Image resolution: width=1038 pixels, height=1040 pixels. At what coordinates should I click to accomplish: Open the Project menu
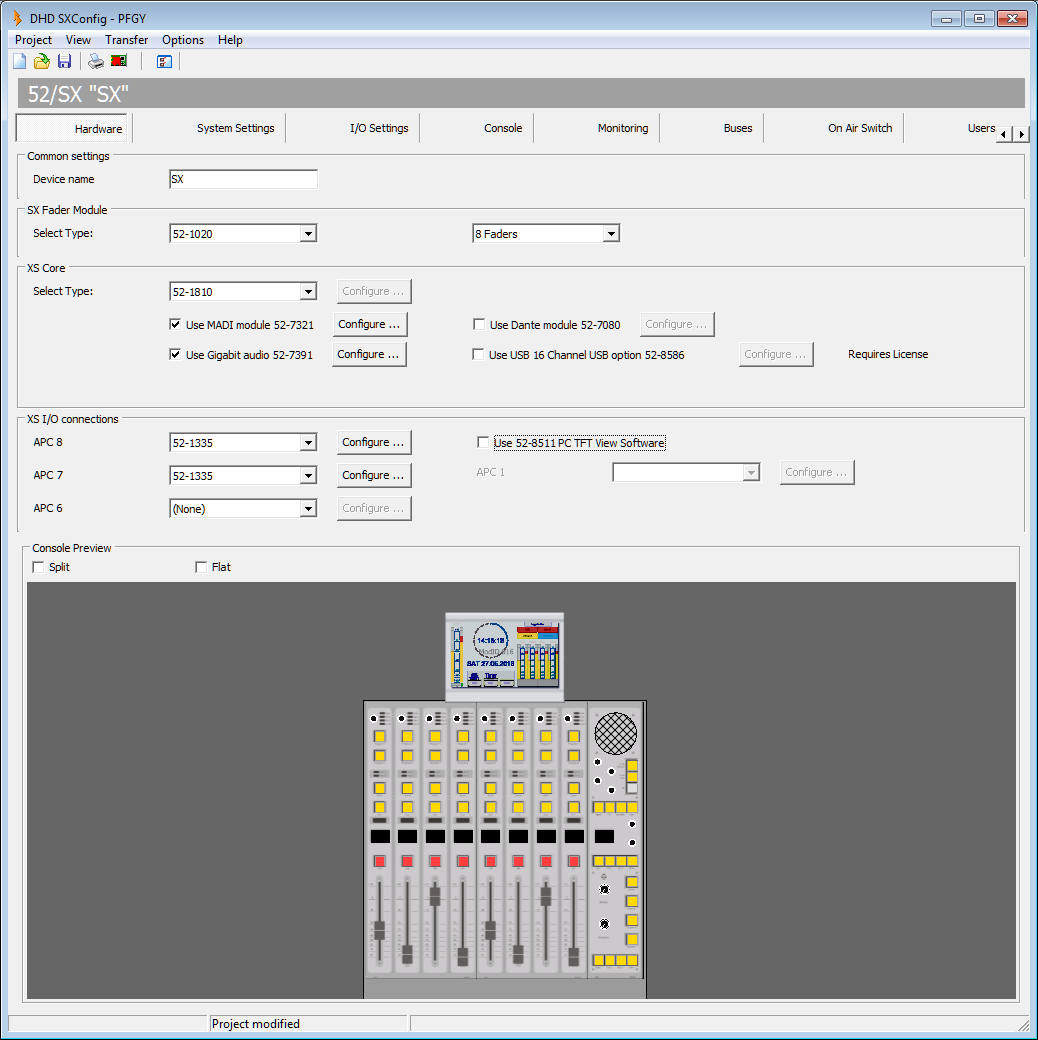(33, 40)
